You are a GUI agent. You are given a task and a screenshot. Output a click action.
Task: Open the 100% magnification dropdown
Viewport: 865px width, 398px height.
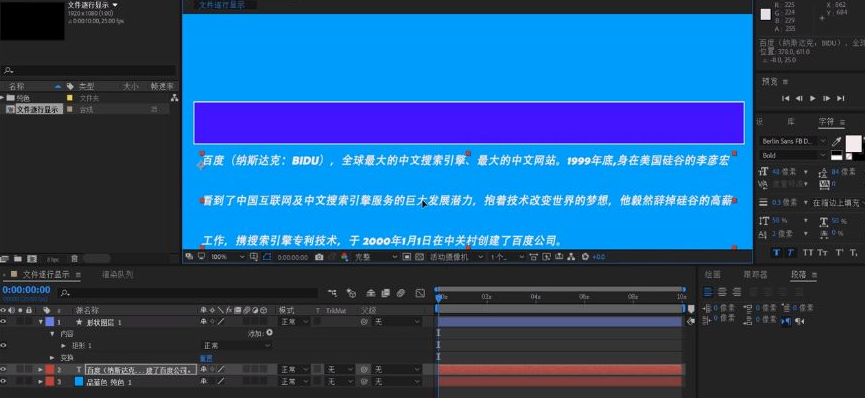(x=228, y=257)
